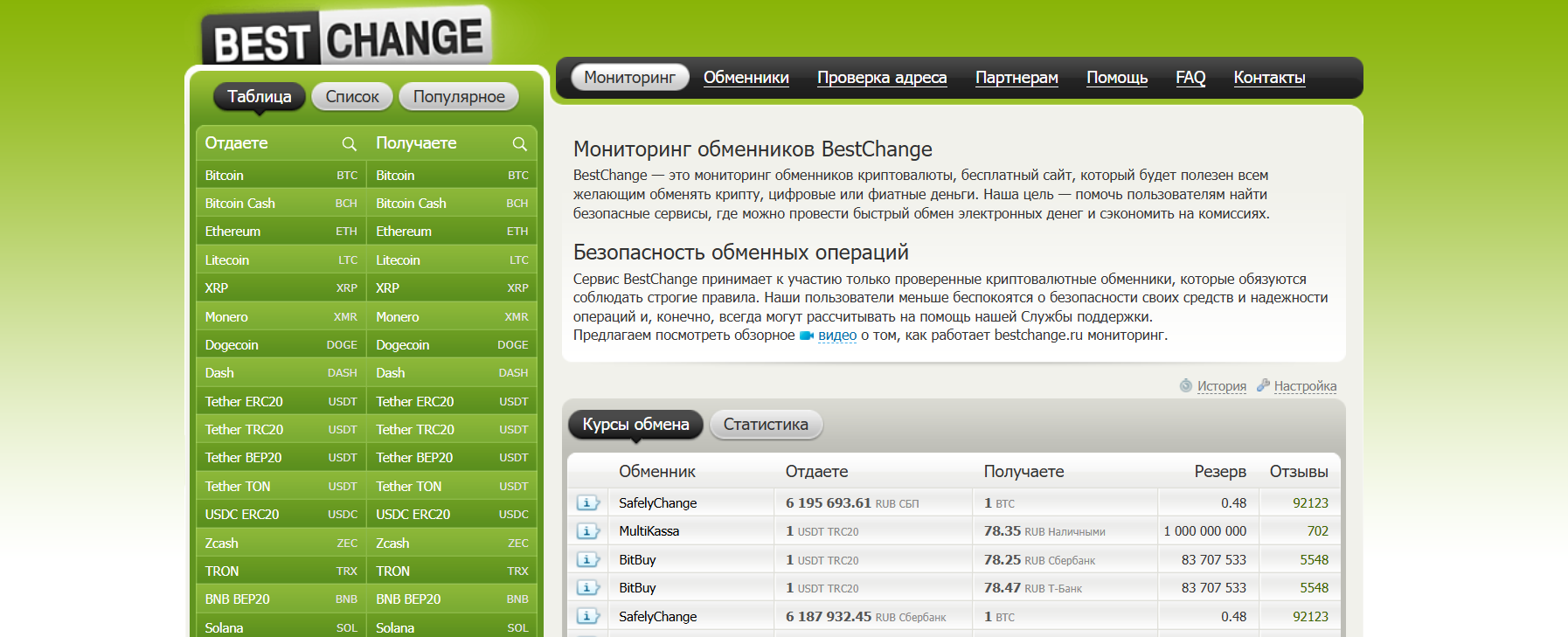Select XRP in Получаете column
The height and width of the screenshot is (637, 1568).
click(452, 288)
